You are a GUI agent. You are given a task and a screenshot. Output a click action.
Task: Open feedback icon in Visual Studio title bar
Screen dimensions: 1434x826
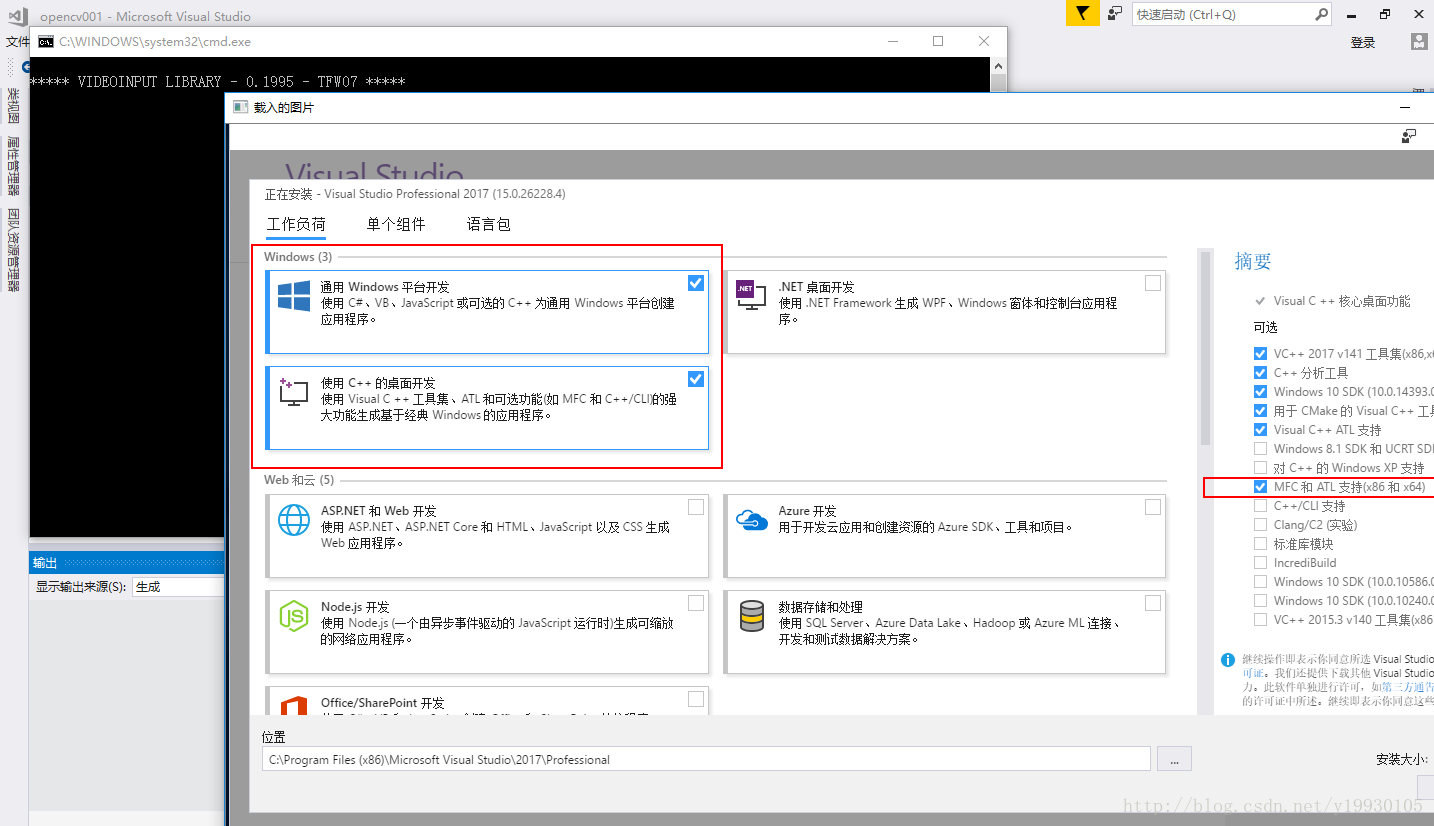pyautogui.click(x=1114, y=13)
